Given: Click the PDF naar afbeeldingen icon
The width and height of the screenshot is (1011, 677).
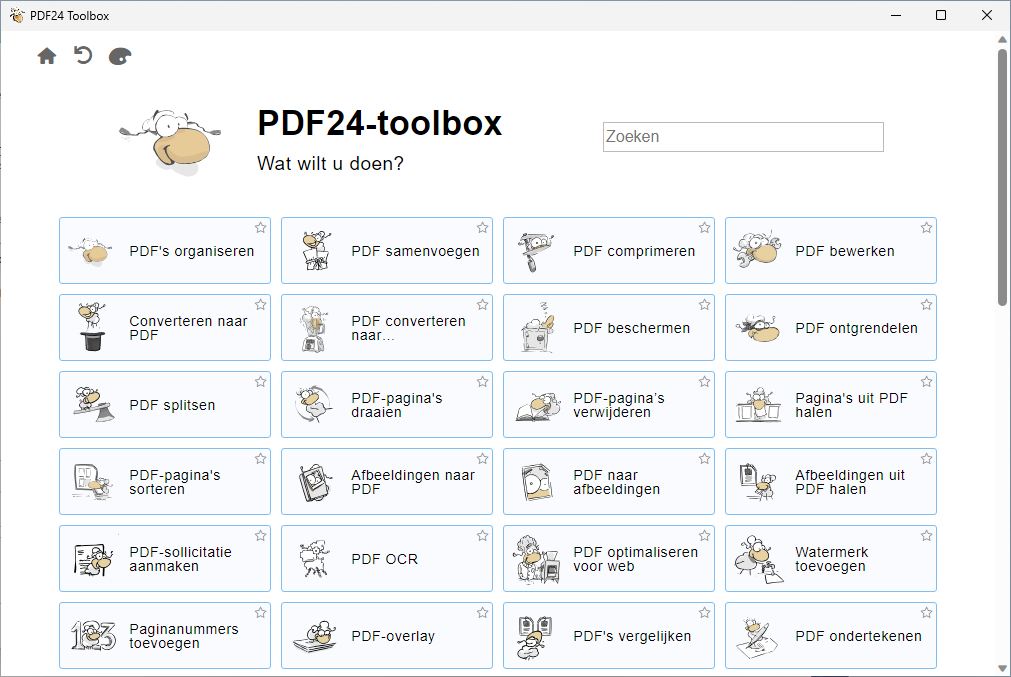Looking at the screenshot, I should click(x=537, y=482).
